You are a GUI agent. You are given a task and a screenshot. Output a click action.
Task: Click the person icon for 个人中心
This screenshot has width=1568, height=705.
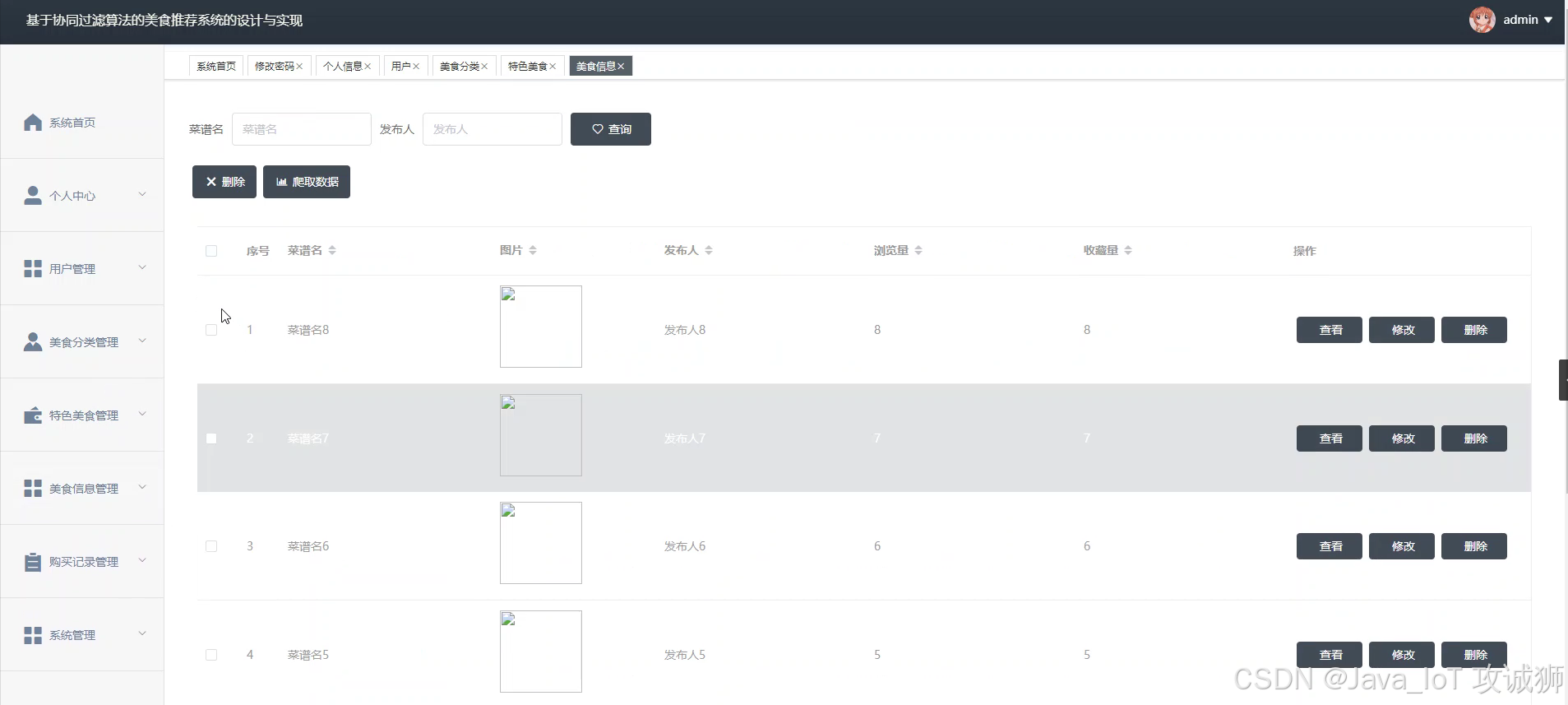coord(33,196)
